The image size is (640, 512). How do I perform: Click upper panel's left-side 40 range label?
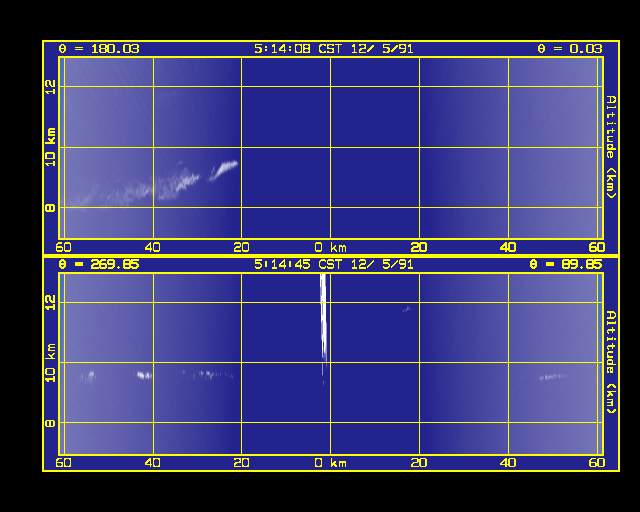[153, 247]
